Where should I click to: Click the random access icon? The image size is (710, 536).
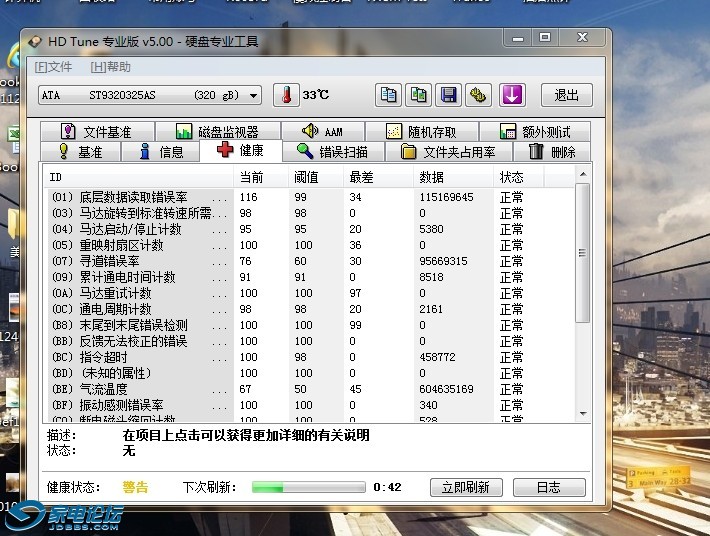[x=393, y=132]
